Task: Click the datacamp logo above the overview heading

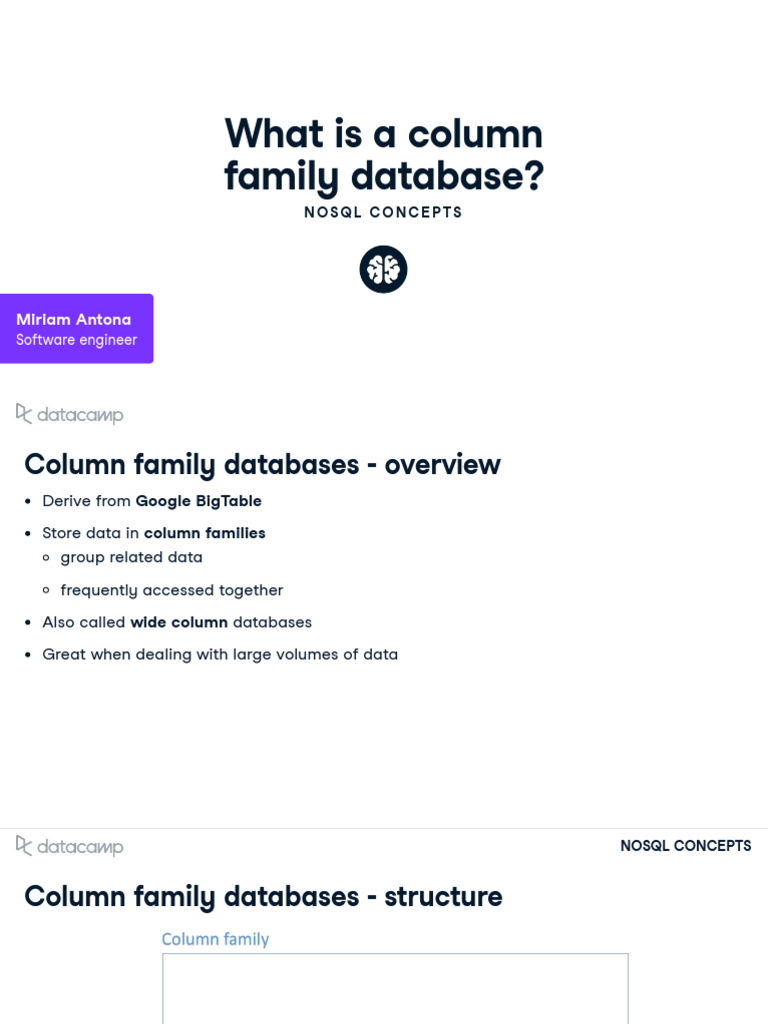Action: point(69,414)
